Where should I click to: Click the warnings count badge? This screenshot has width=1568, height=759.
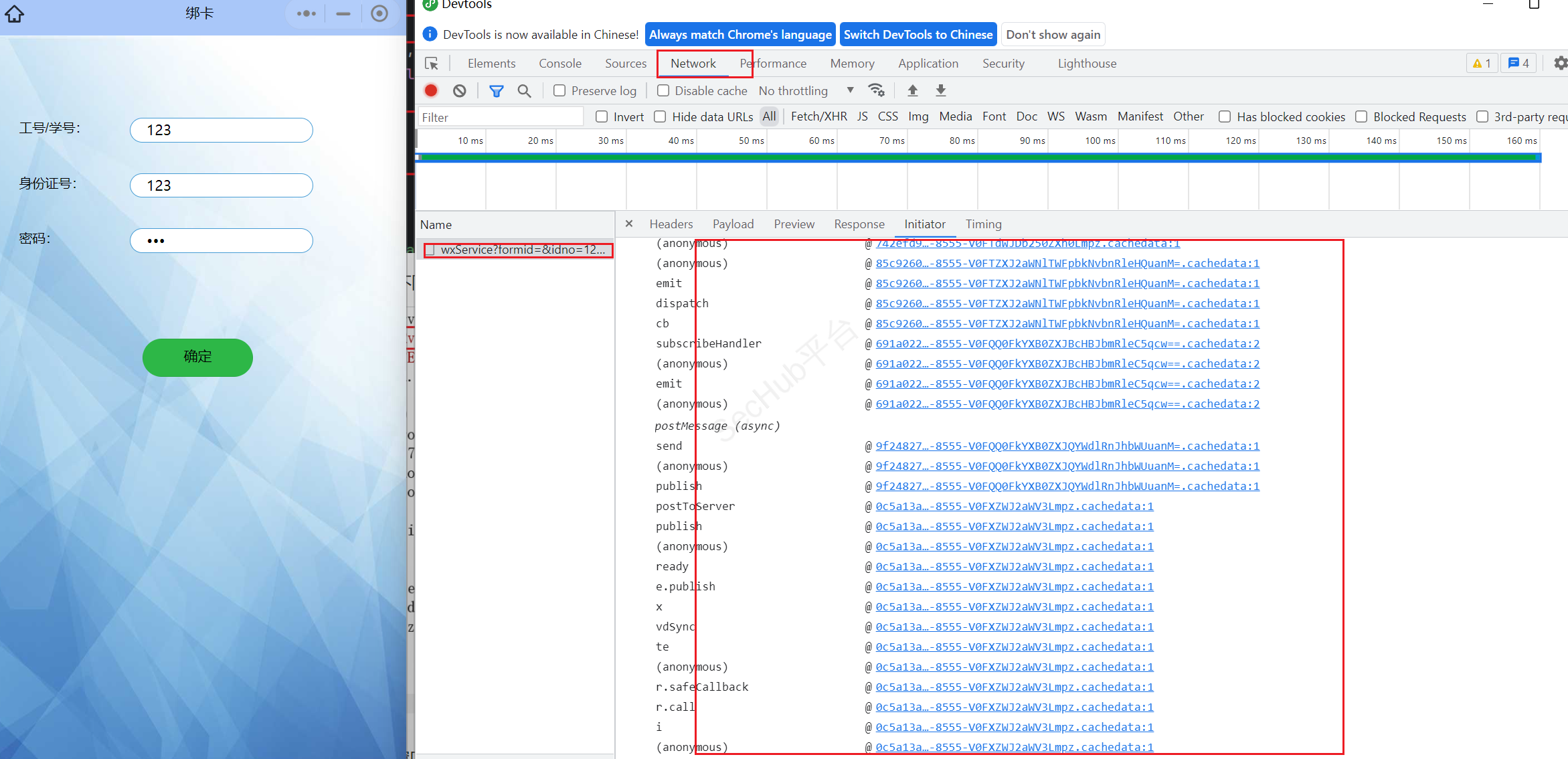1481,63
